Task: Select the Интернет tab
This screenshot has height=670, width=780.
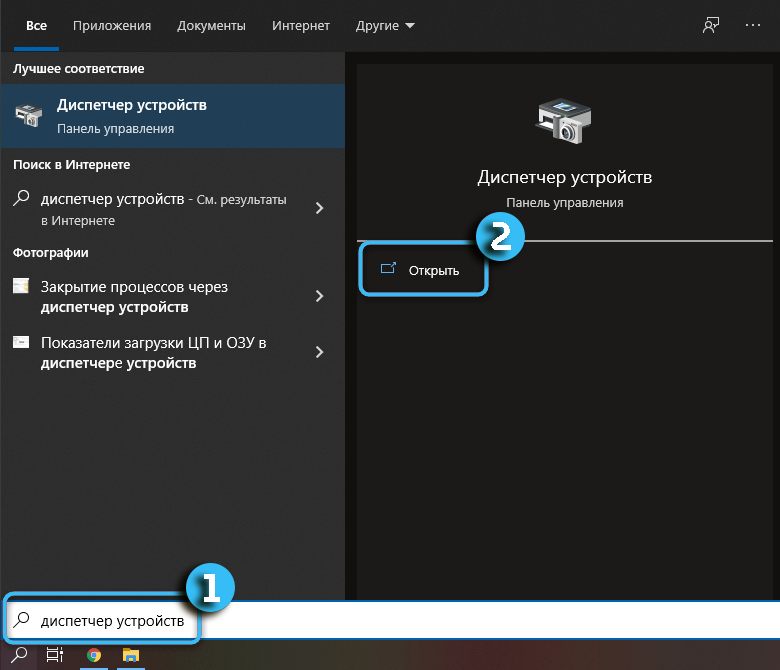Action: [299, 25]
